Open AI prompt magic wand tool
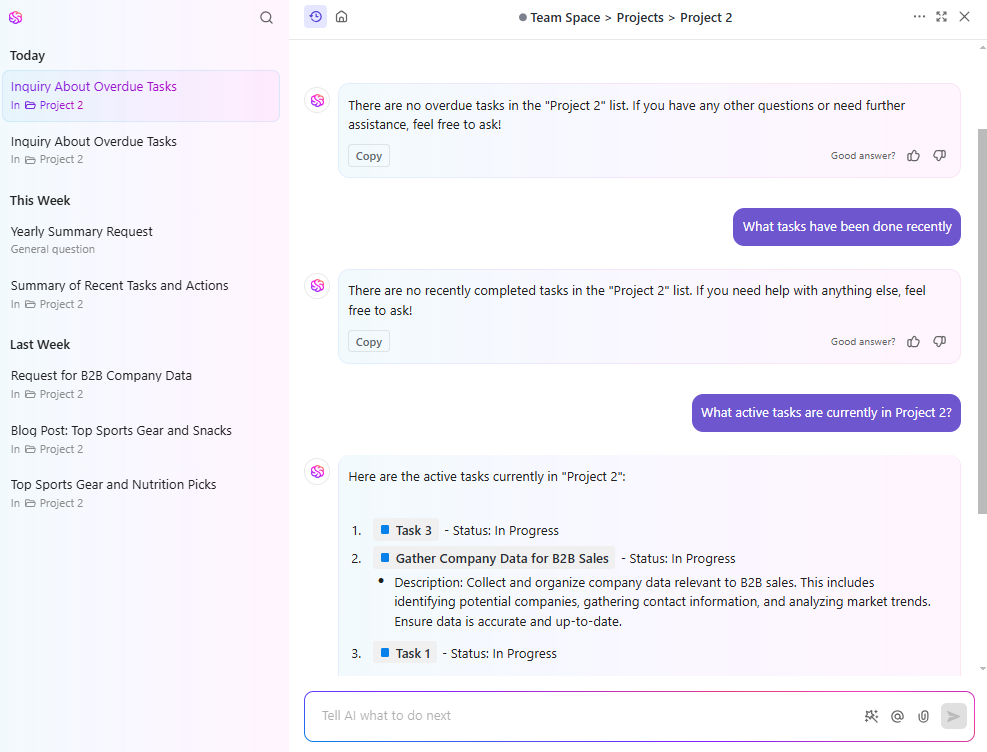 pyautogui.click(x=871, y=716)
